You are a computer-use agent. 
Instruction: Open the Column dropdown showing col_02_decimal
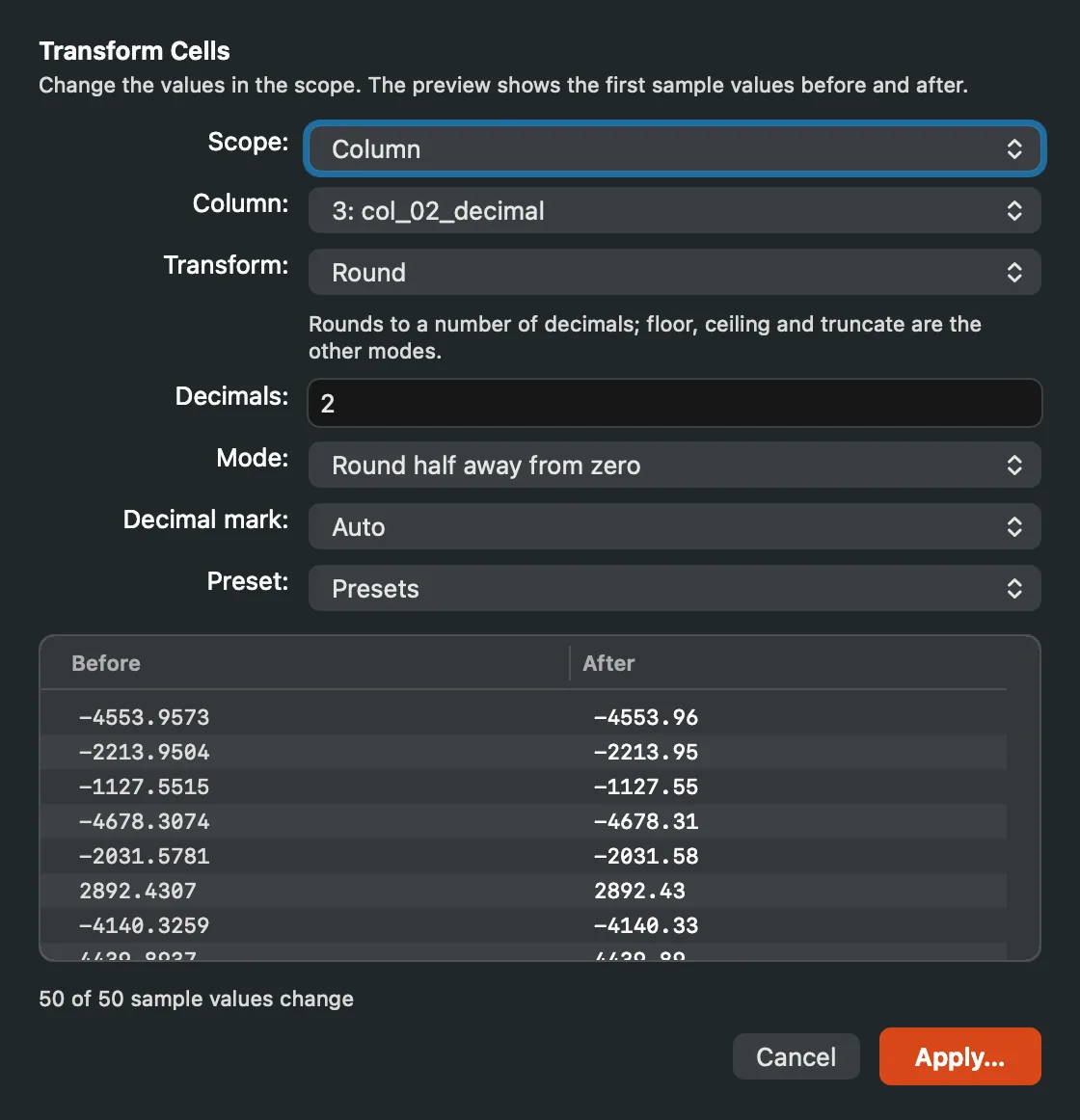point(674,211)
